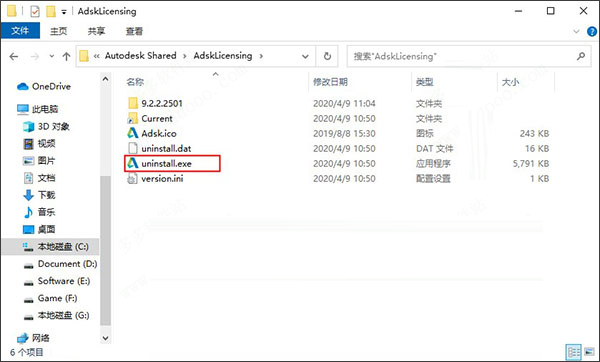Switch to large icons view layout

pos(589,352)
